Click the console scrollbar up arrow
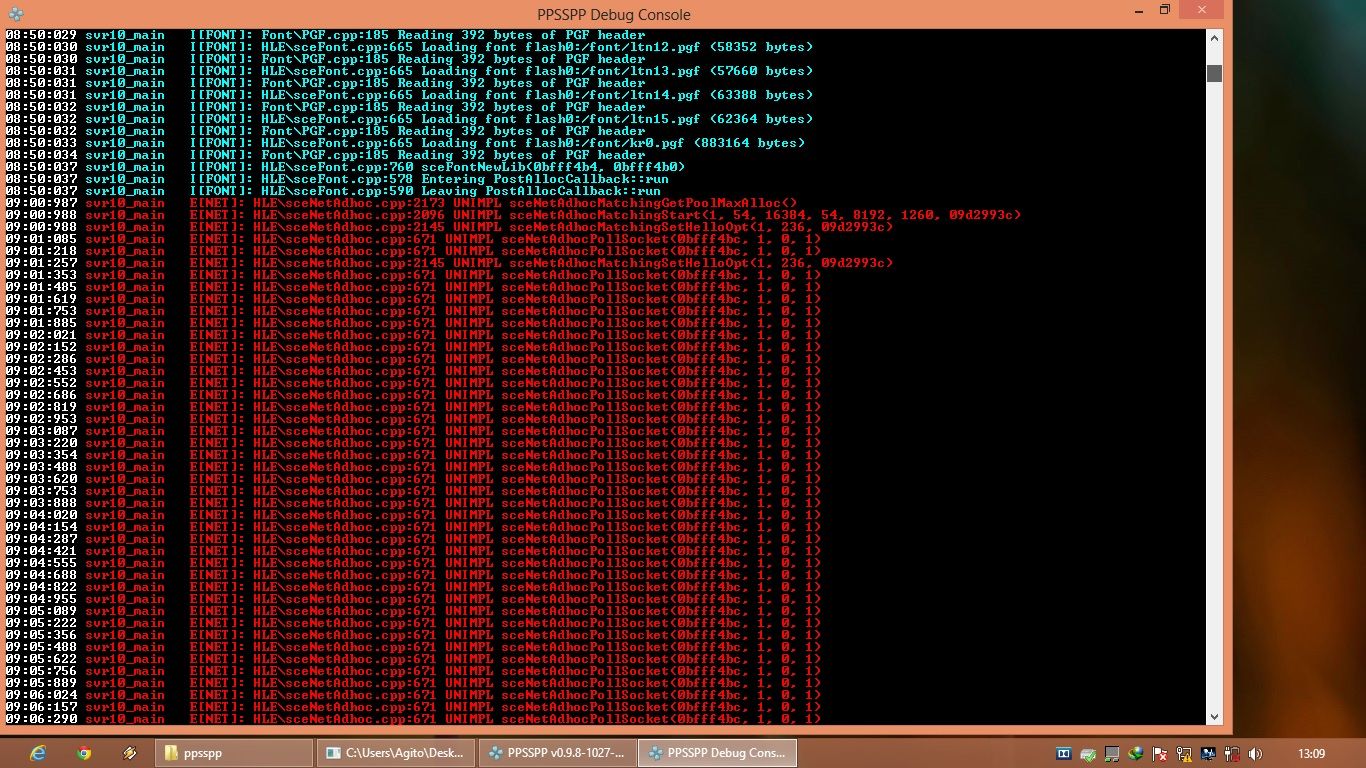1366x768 pixels. pos(1214,37)
